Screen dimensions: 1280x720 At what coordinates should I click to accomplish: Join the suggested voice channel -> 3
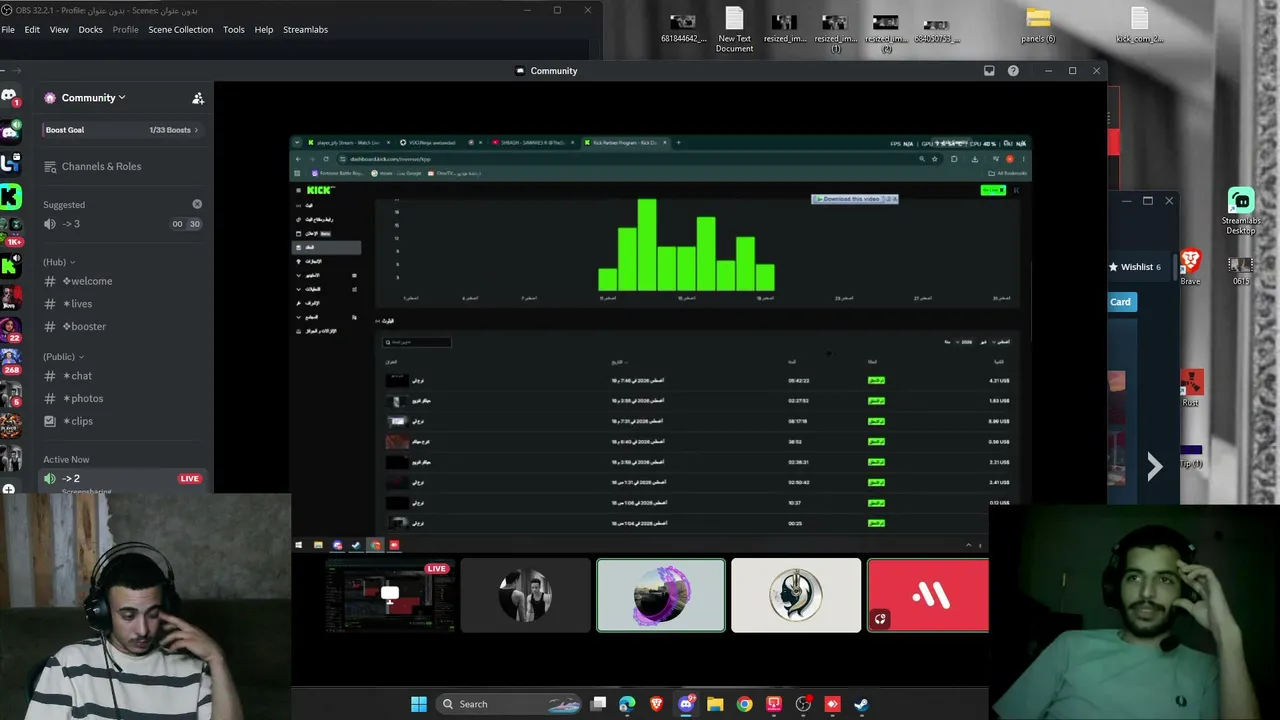(122, 224)
